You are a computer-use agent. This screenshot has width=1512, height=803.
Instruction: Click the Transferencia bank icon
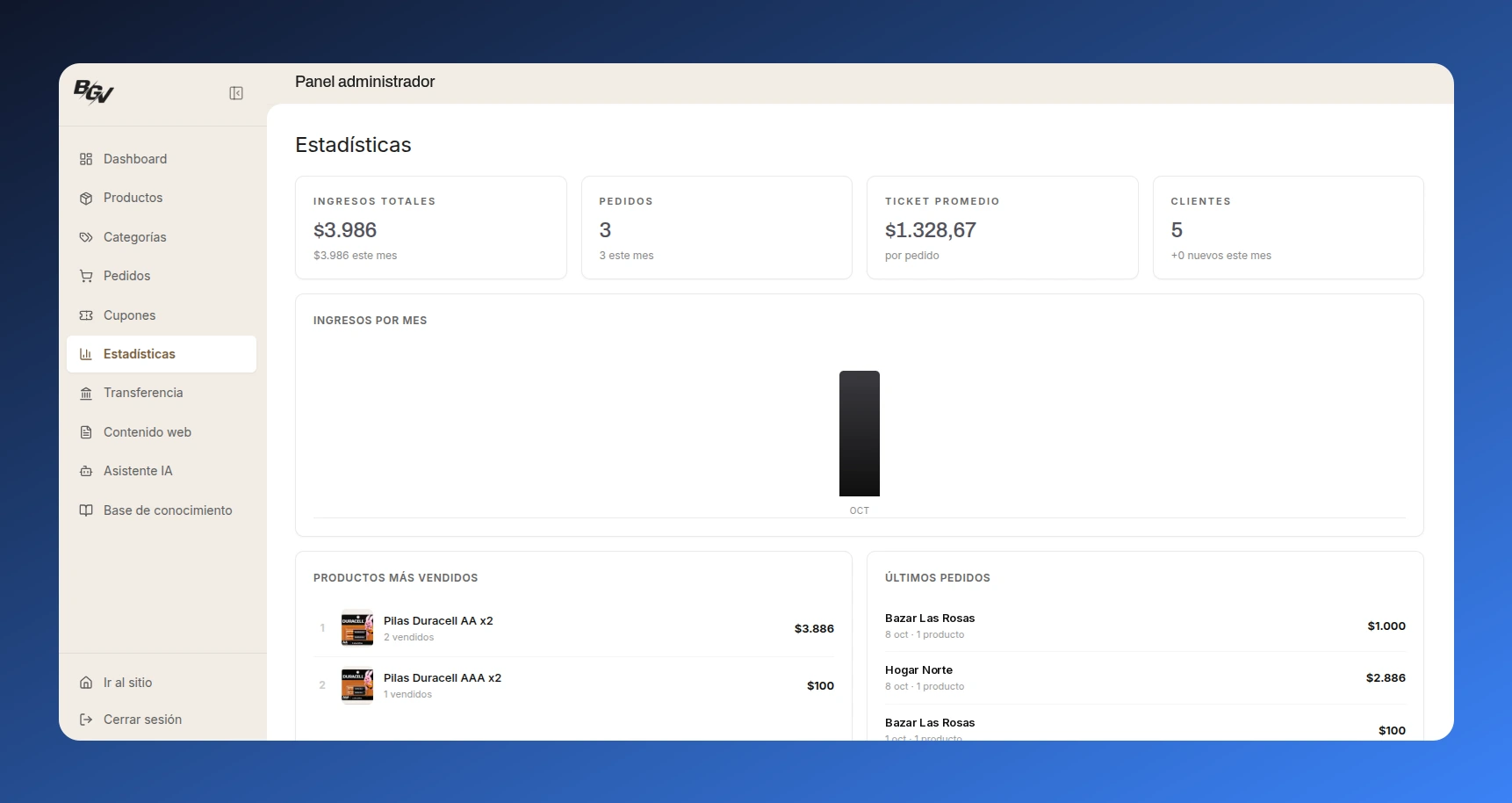pyautogui.click(x=86, y=394)
